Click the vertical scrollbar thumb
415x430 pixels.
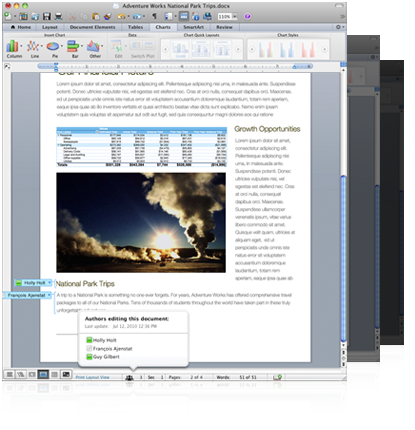343,258
